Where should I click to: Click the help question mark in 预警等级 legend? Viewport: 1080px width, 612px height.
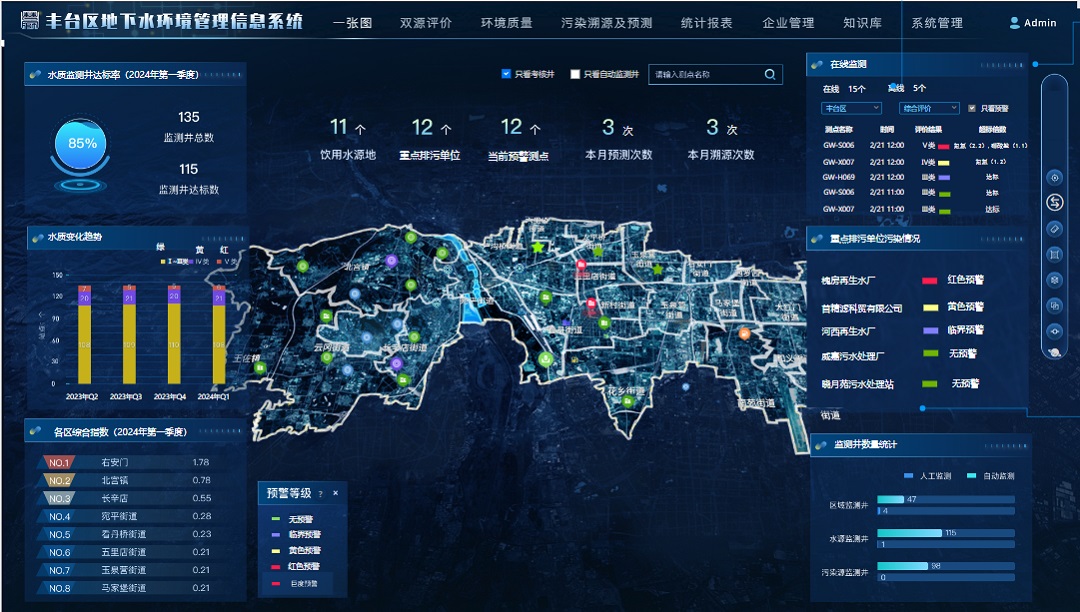320,494
